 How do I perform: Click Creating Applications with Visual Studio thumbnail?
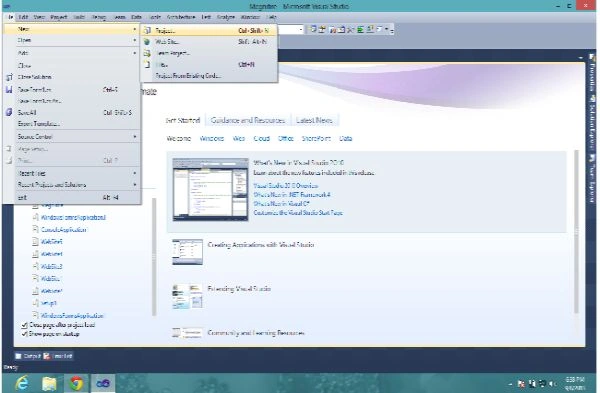187,252
